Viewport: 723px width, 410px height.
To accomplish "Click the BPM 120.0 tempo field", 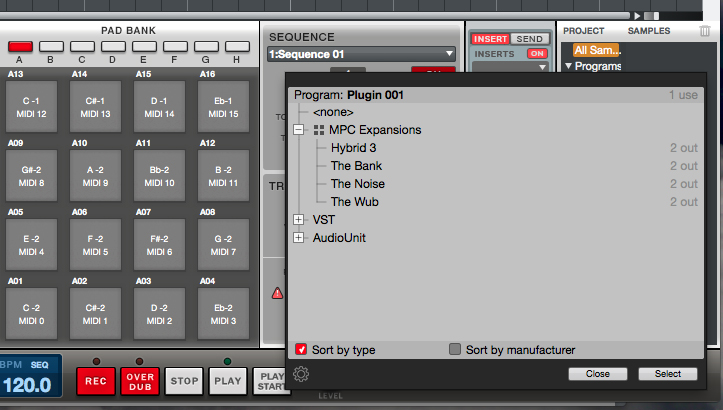I will click(x=27, y=385).
